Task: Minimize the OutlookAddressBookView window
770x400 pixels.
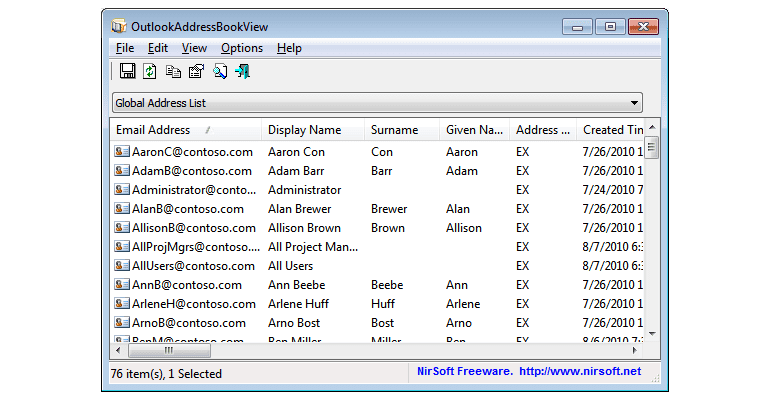Action: tap(578, 27)
